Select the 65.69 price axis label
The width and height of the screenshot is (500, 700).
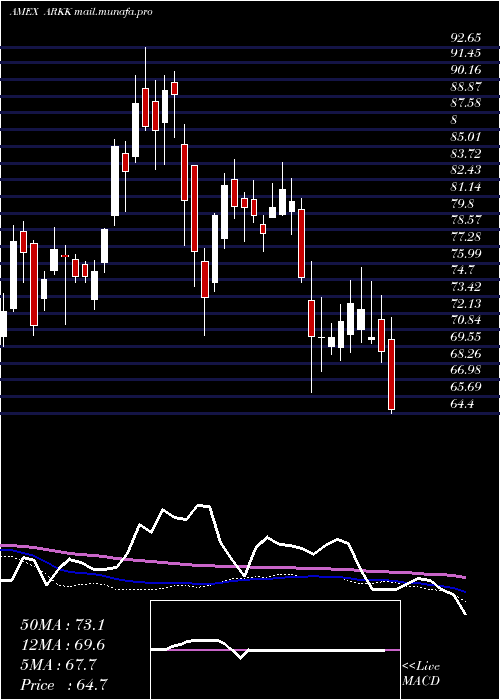(x=466, y=387)
